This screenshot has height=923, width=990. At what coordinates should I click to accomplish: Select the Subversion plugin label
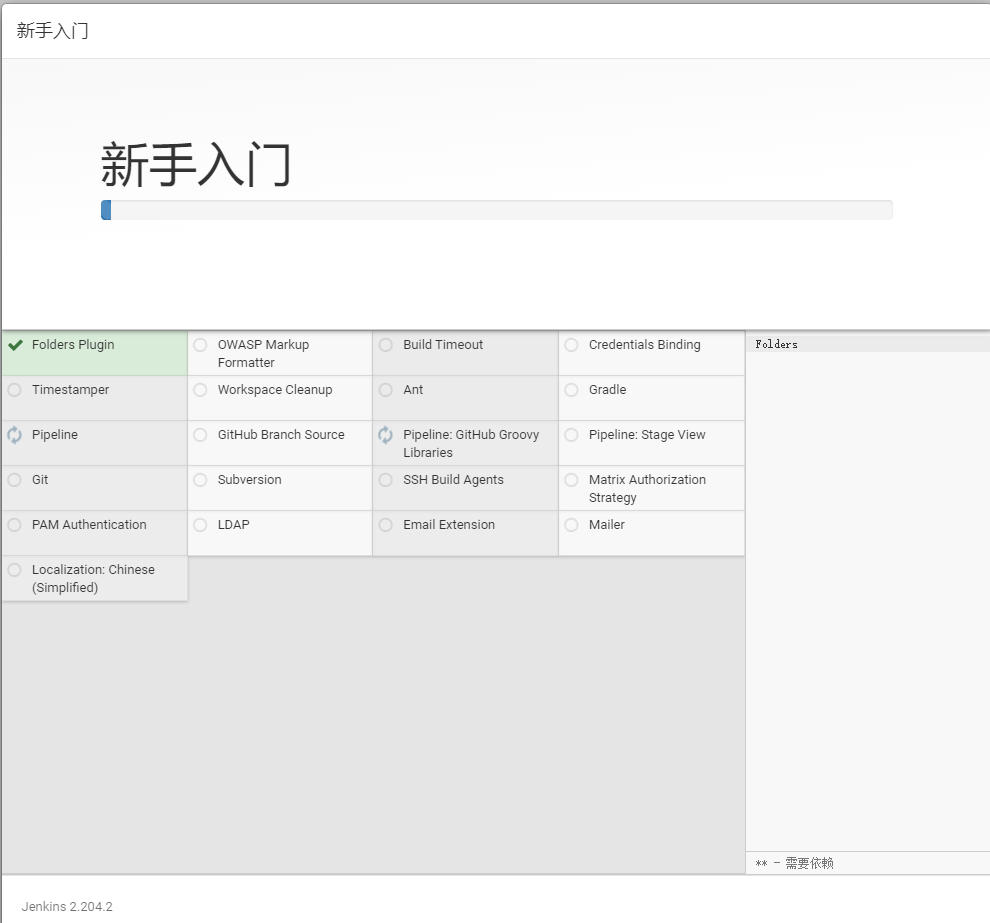pos(249,480)
